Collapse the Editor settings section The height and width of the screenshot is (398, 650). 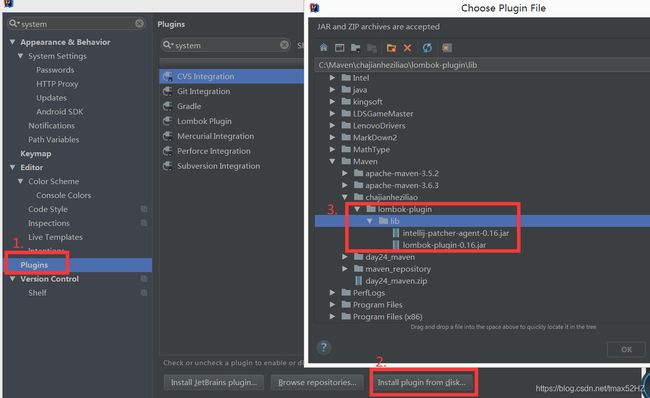coord(12,167)
